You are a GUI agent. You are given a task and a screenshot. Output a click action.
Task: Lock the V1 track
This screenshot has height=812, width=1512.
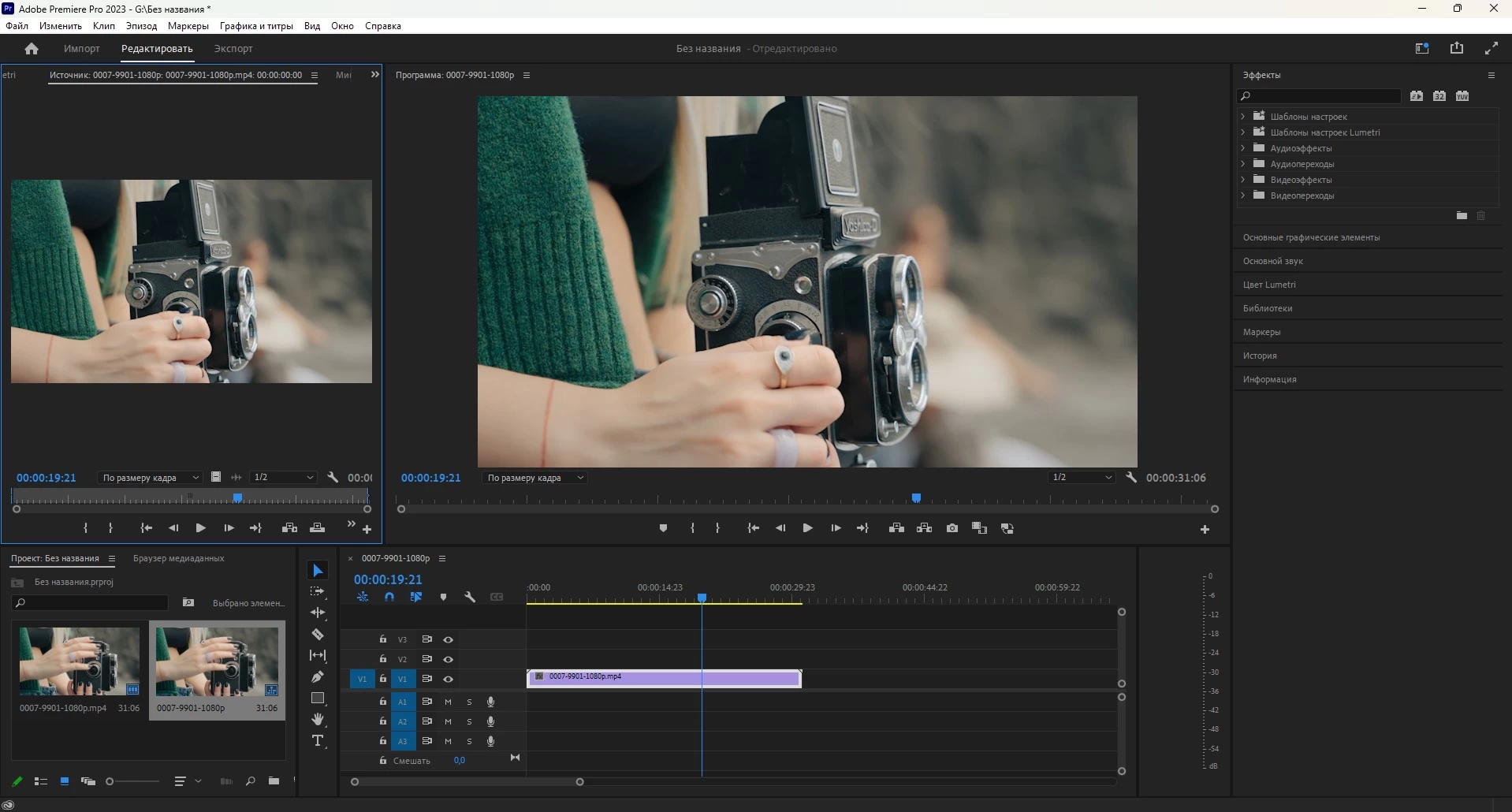pyautogui.click(x=382, y=679)
